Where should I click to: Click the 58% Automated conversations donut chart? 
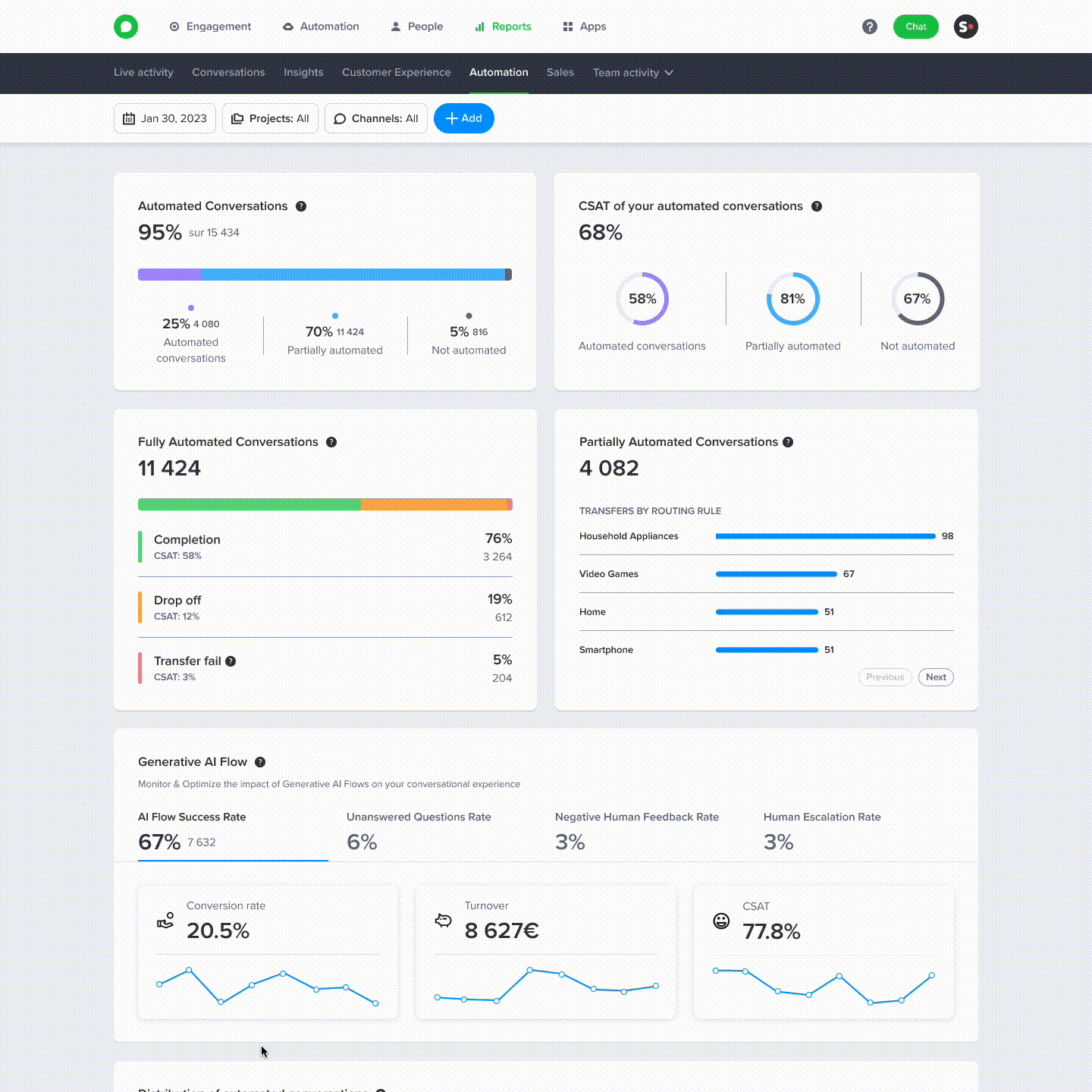pos(642,299)
